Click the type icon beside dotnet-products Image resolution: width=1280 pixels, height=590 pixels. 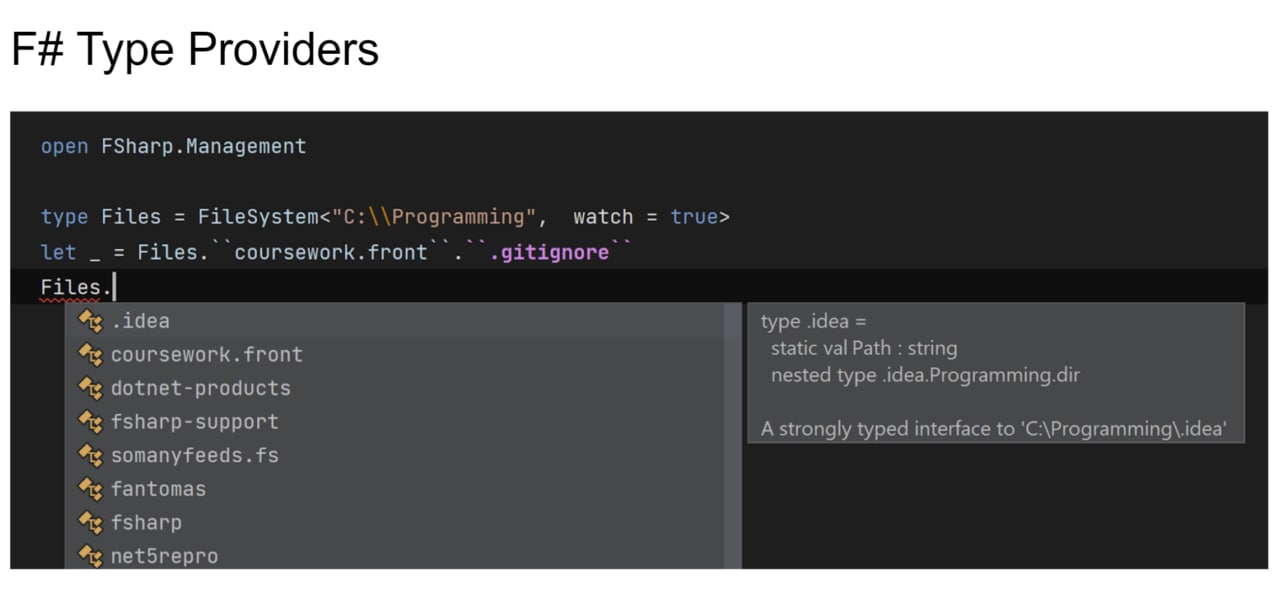point(91,388)
